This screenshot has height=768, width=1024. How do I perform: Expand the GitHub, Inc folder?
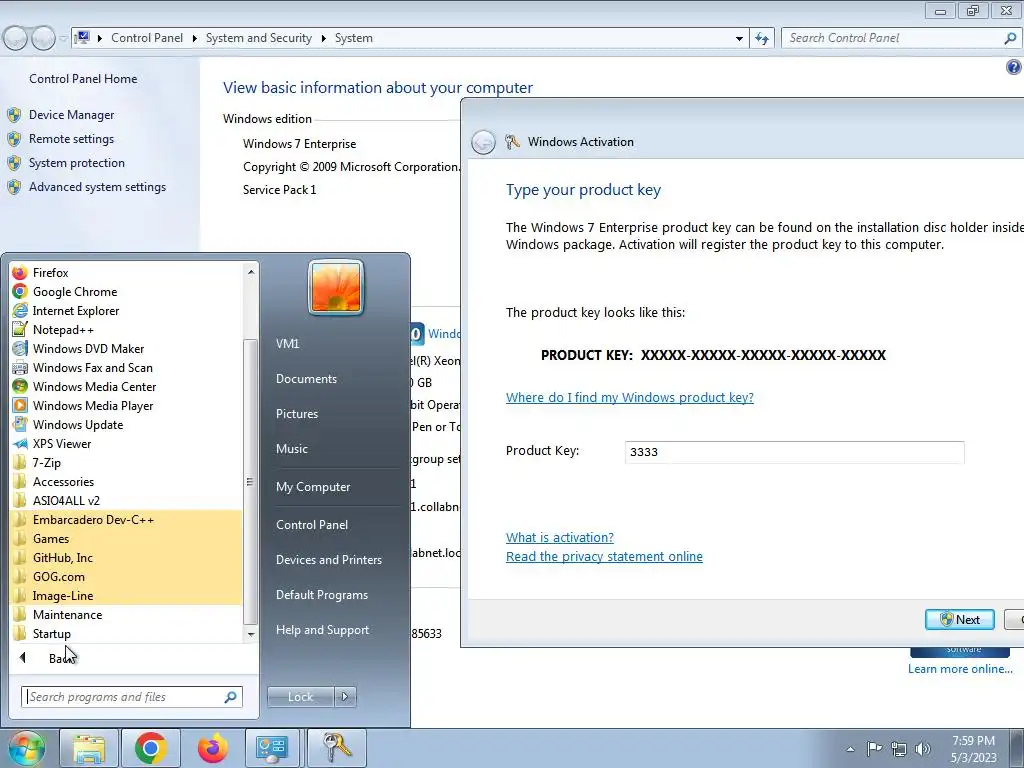tap(63, 558)
